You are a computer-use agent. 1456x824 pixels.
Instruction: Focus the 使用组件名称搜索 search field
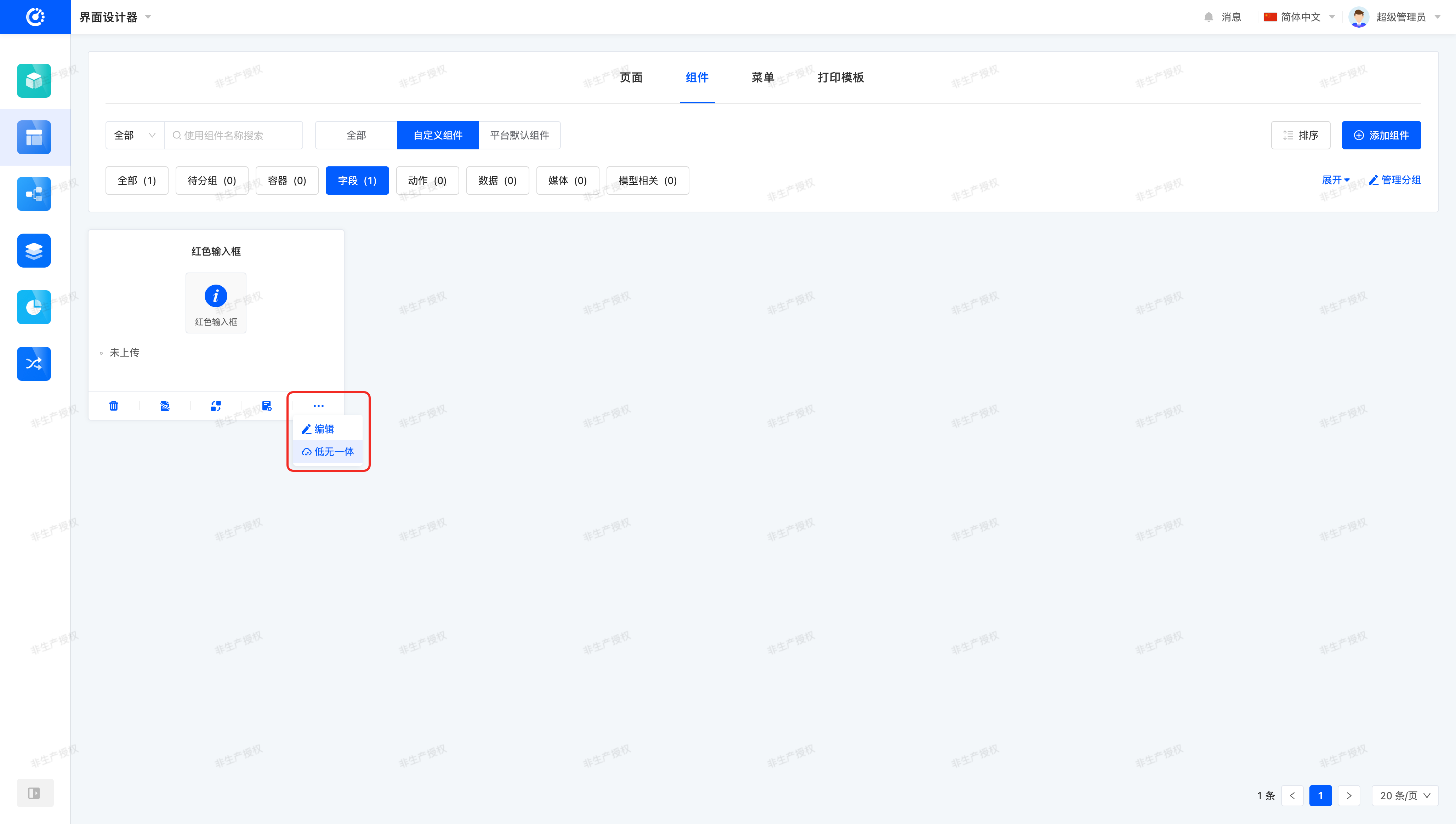[238, 135]
